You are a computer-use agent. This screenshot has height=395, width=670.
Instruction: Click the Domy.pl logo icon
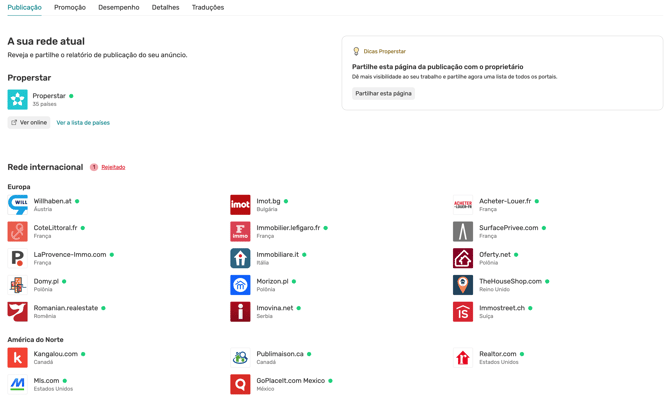(x=18, y=285)
